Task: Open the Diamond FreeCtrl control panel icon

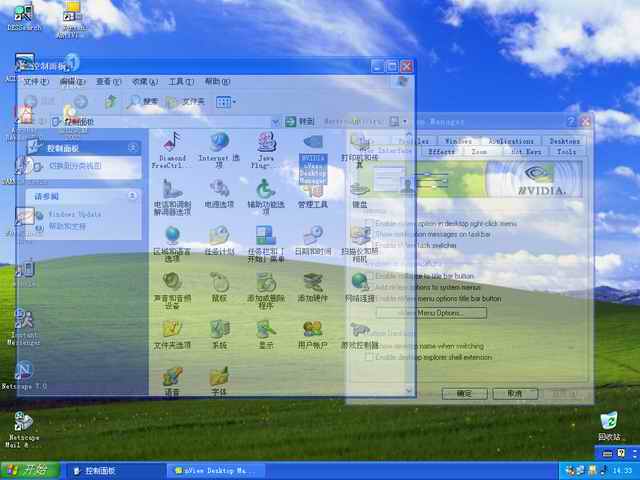Action: 172,146
